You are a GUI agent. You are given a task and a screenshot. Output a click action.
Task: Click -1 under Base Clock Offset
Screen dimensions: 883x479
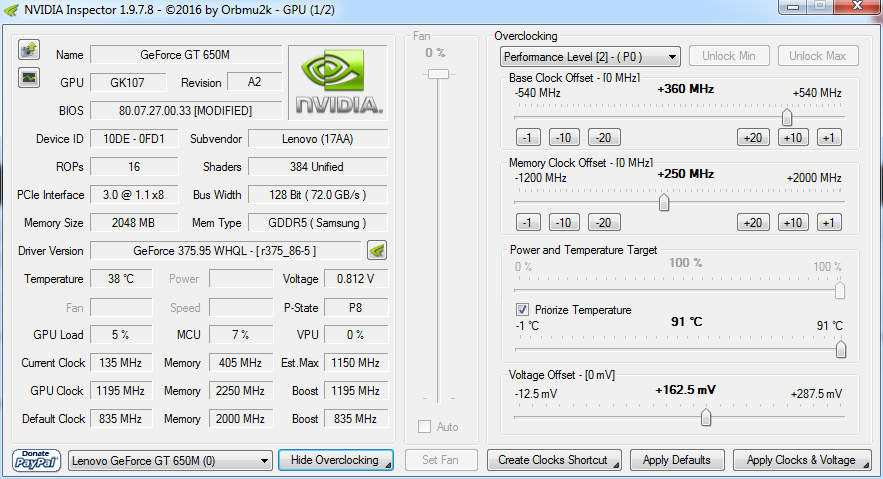[x=528, y=137]
